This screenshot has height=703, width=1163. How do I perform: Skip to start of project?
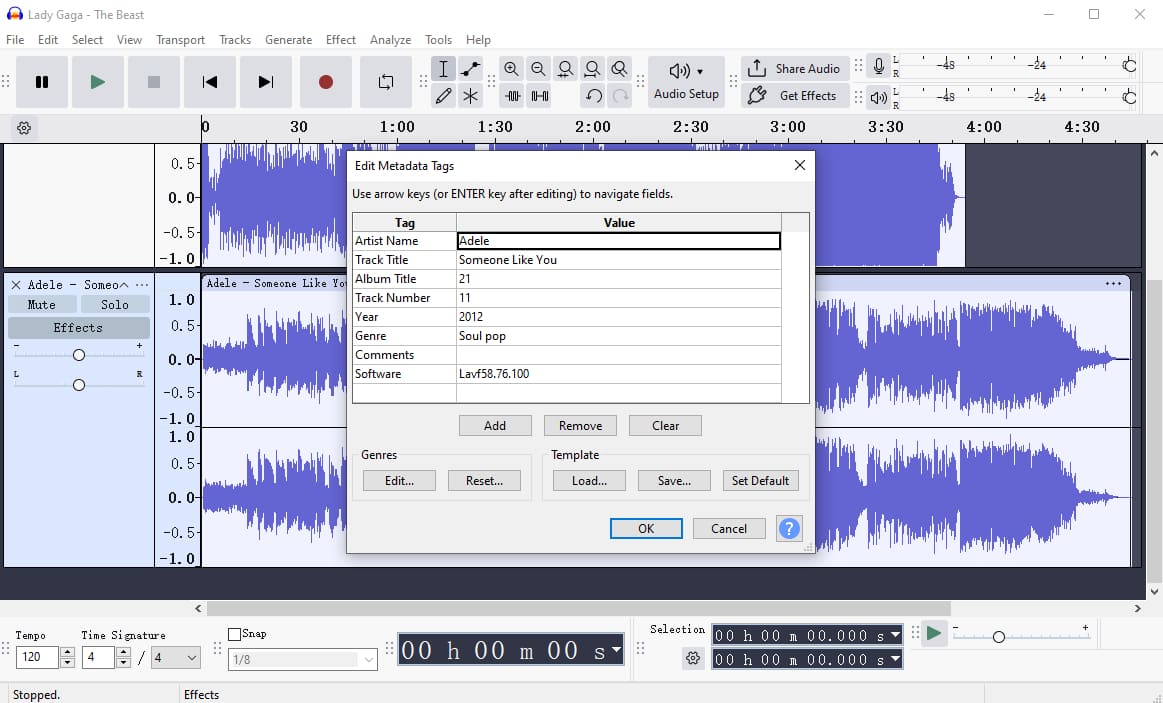point(210,82)
